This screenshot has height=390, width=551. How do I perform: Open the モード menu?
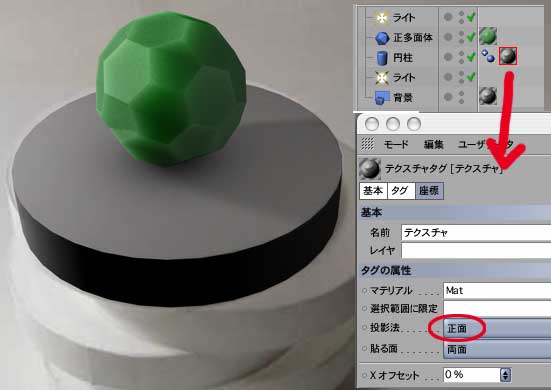click(x=396, y=144)
